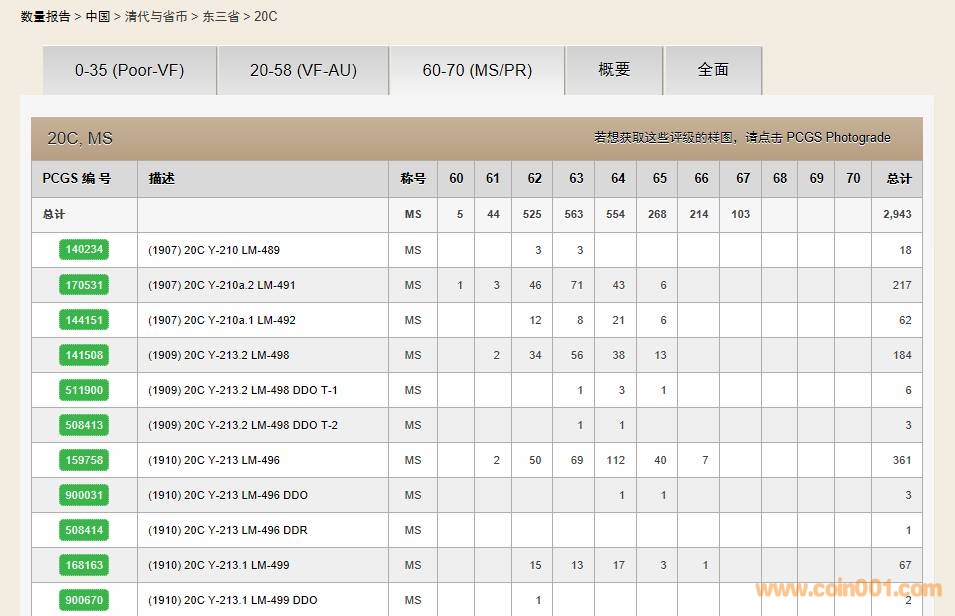Click the green 144151 badge

84,320
